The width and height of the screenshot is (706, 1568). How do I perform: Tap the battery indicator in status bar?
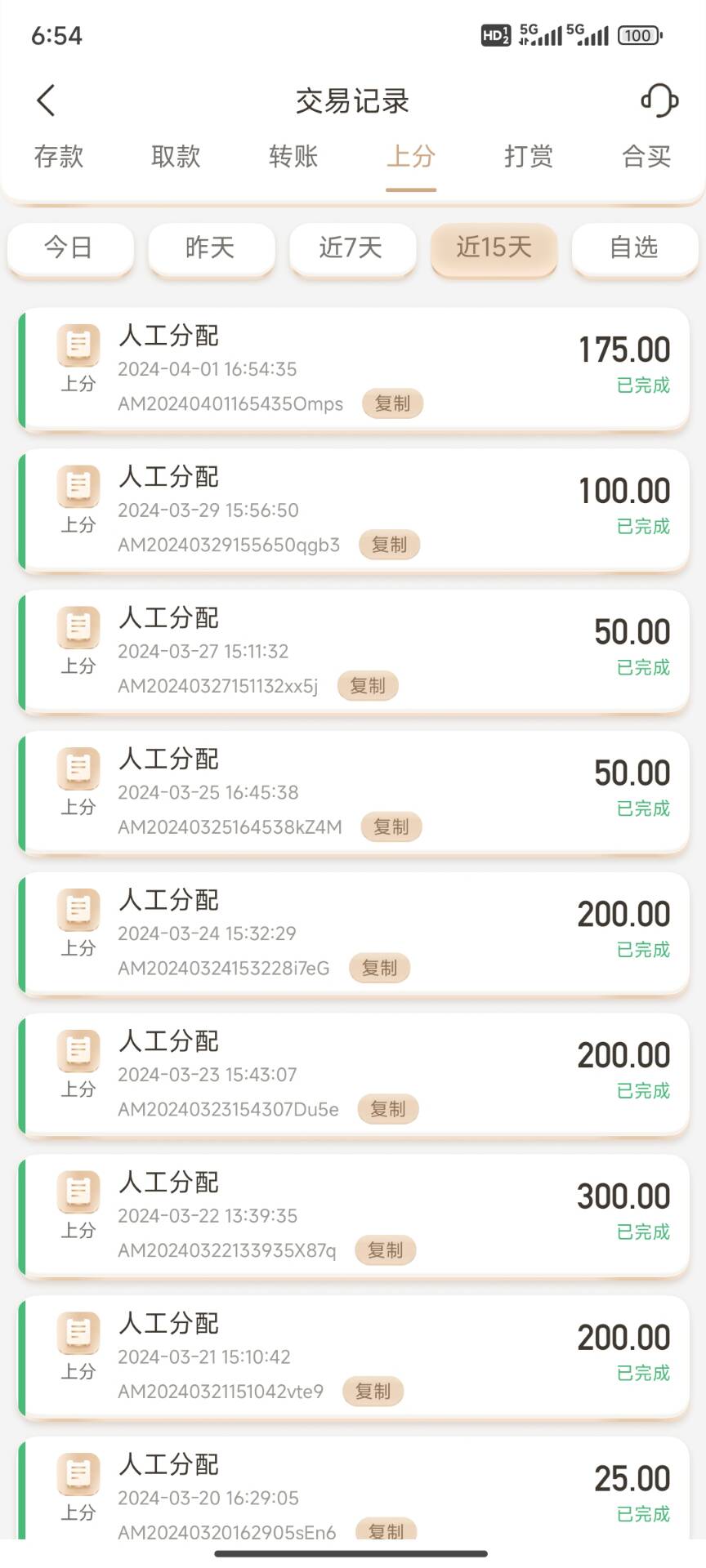coord(640,35)
